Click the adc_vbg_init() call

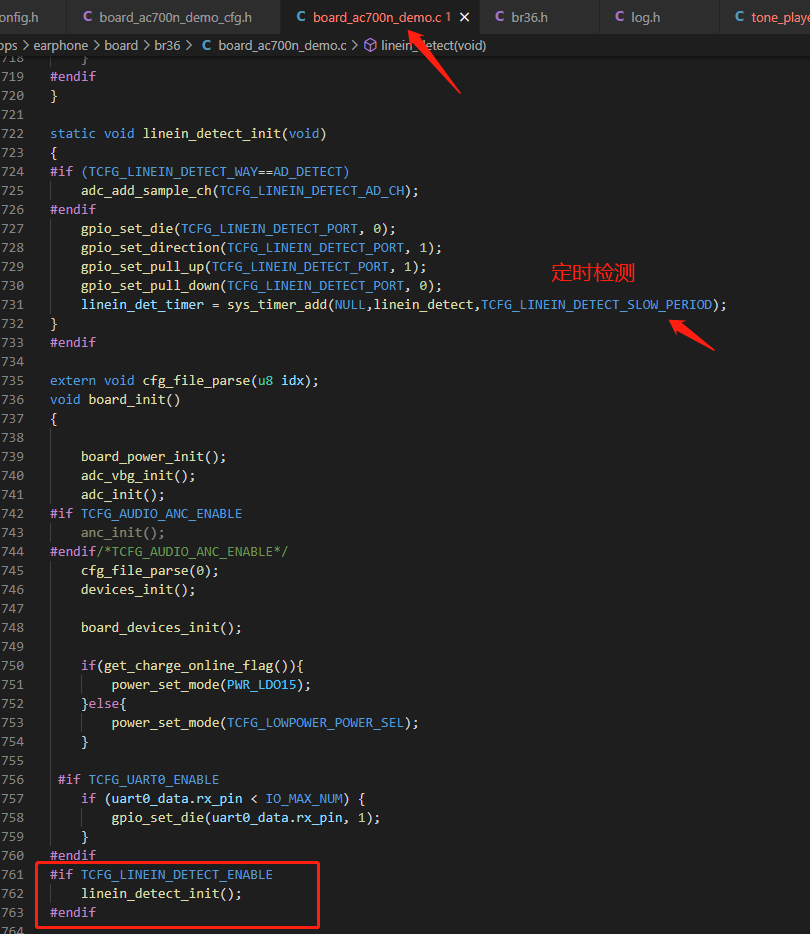pyautogui.click(x=138, y=476)
